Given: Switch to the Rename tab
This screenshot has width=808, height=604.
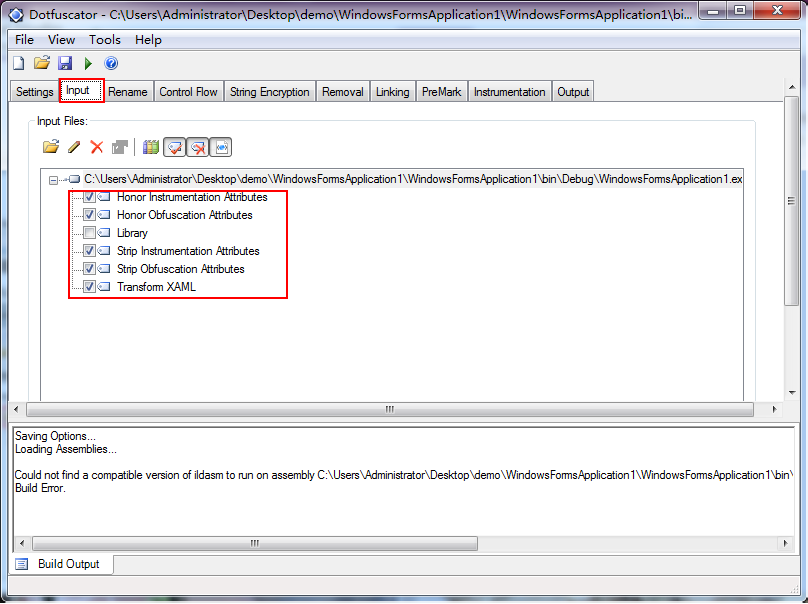Looking at the screenshot, I should 128,92.
